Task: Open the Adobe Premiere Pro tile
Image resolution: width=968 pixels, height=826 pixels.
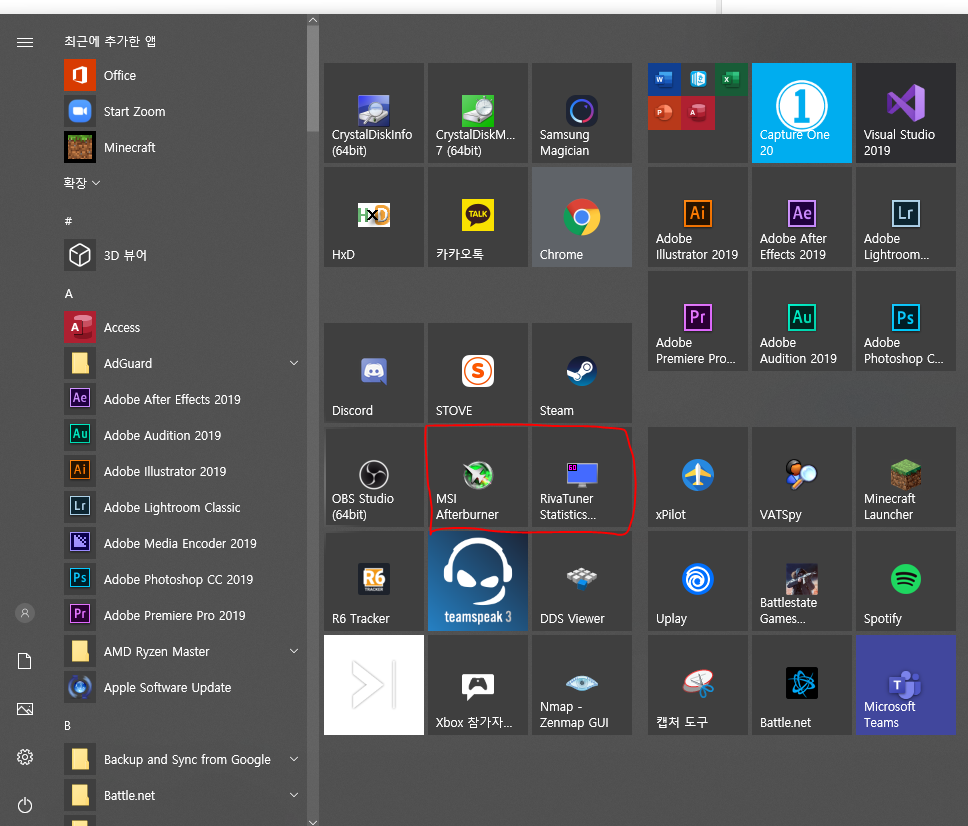Action: pyautogui.click(x=698, y=321)
